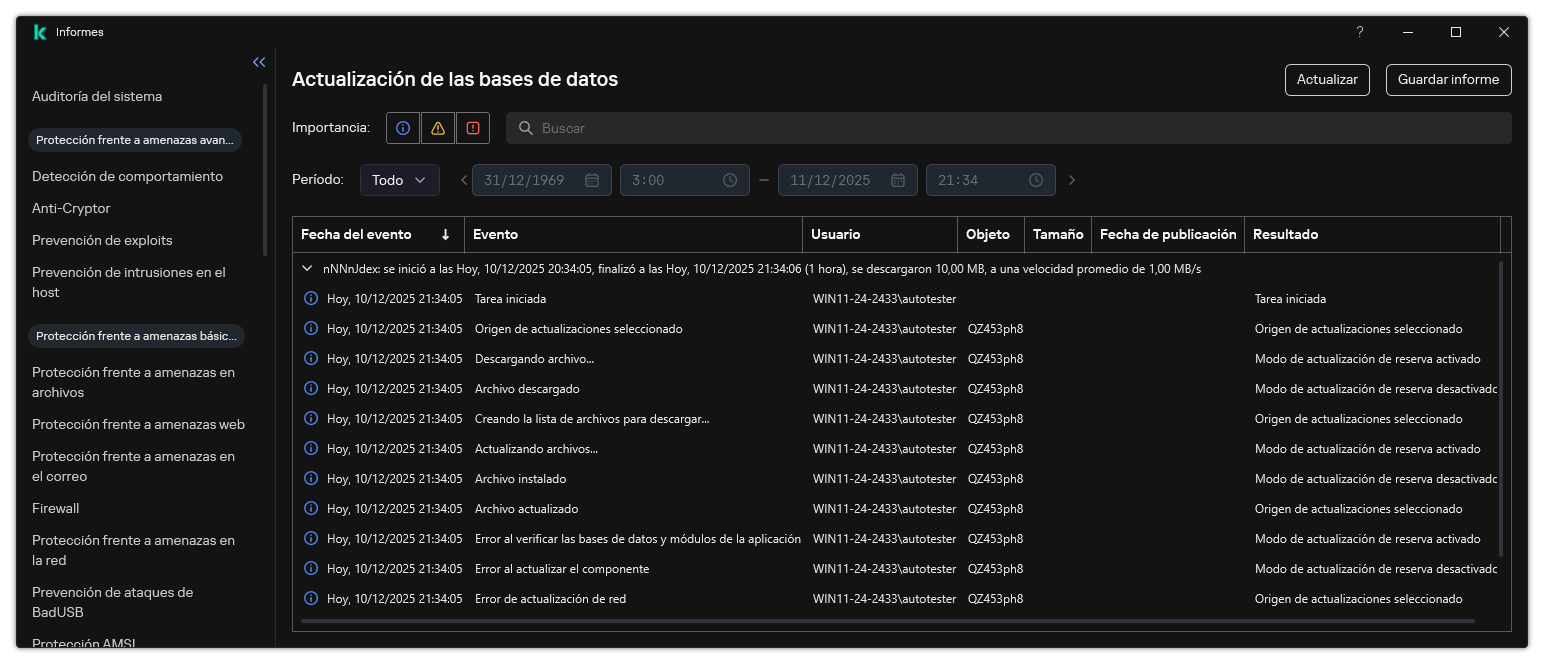Image resolution: width=1544 pixels, height=664 pixels.
Task: Toggle the critical importance filter
Action: click(x=473, y=128)
